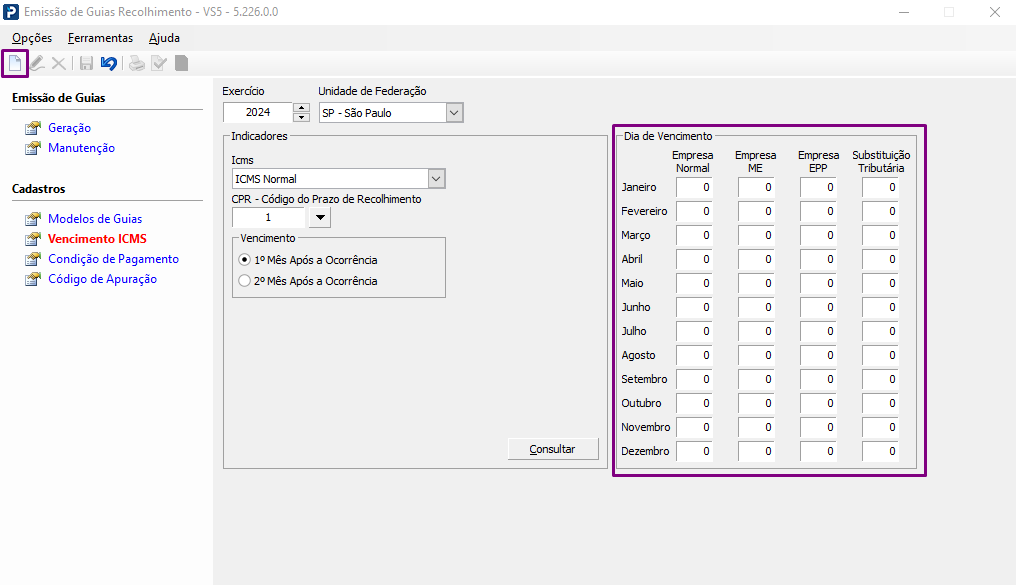Click the app logo in title bar
Viewport: 1016px width, 585px height.
(x=11, y=12)
